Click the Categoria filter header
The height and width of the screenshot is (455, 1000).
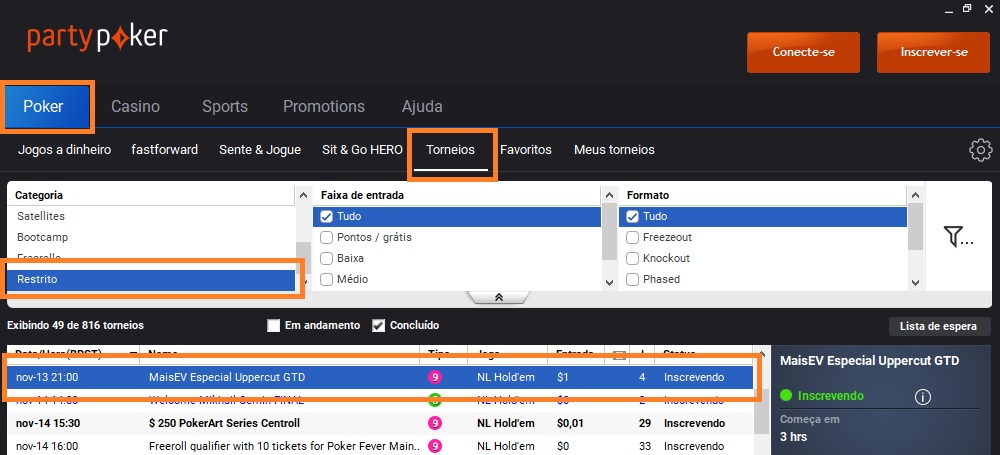coord(39,195)
